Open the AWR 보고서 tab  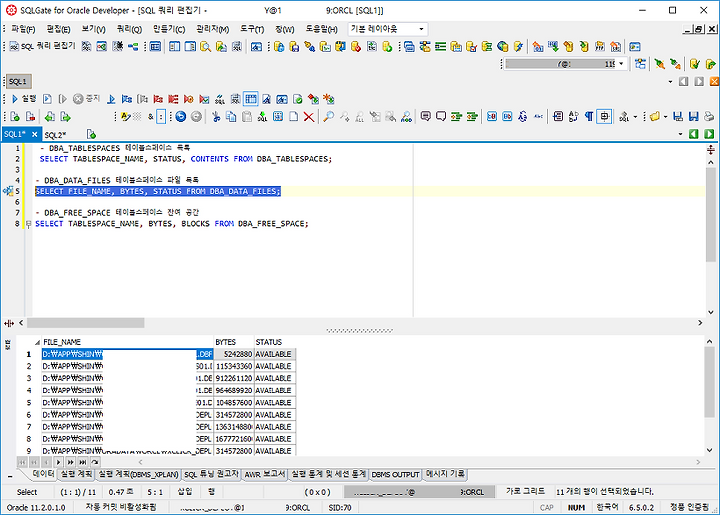click(x=264, y=474)
